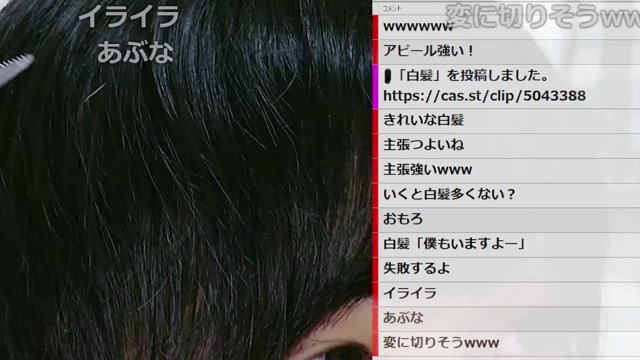Click the 変に切りそうwww overlay at the top
Screen dimensions: 640x360
point(543,16)
